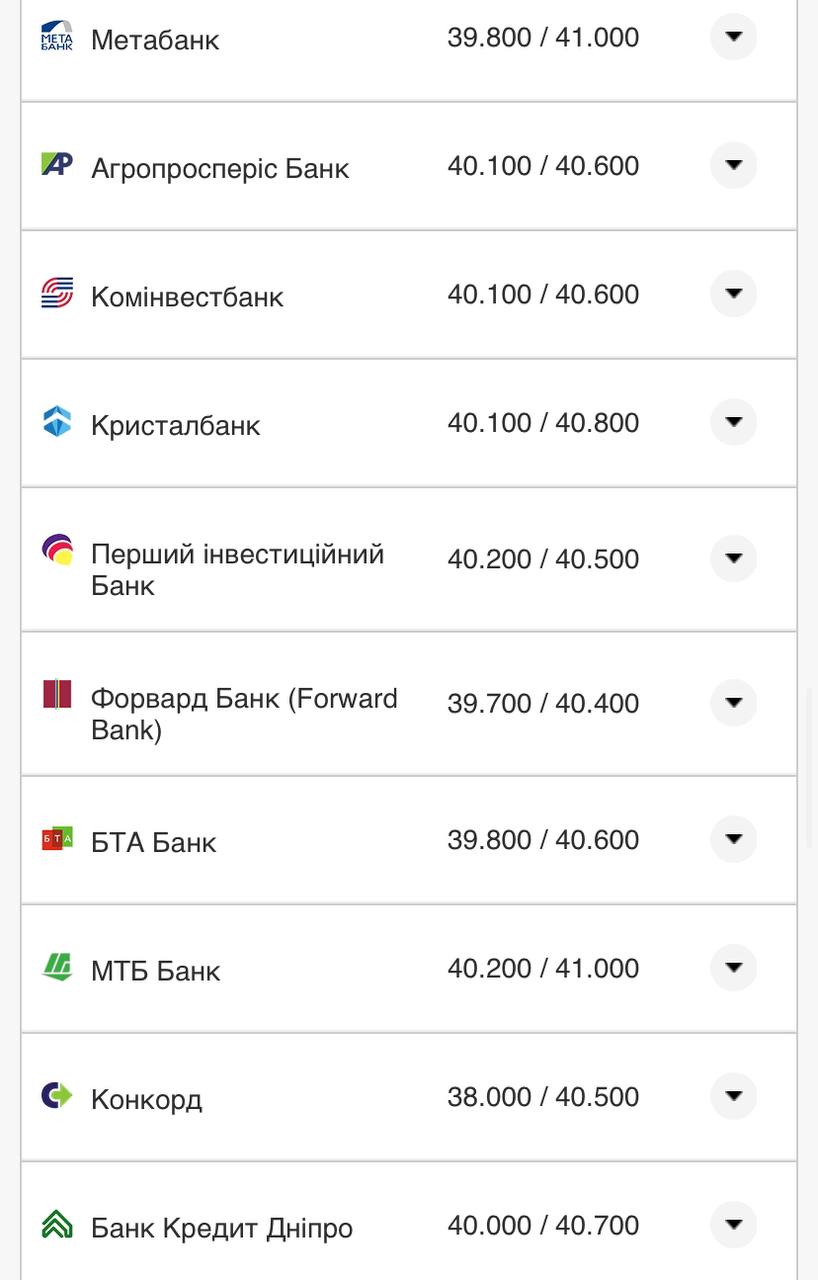Open the Комінвестбанк bank name link

tap(187, 297)
